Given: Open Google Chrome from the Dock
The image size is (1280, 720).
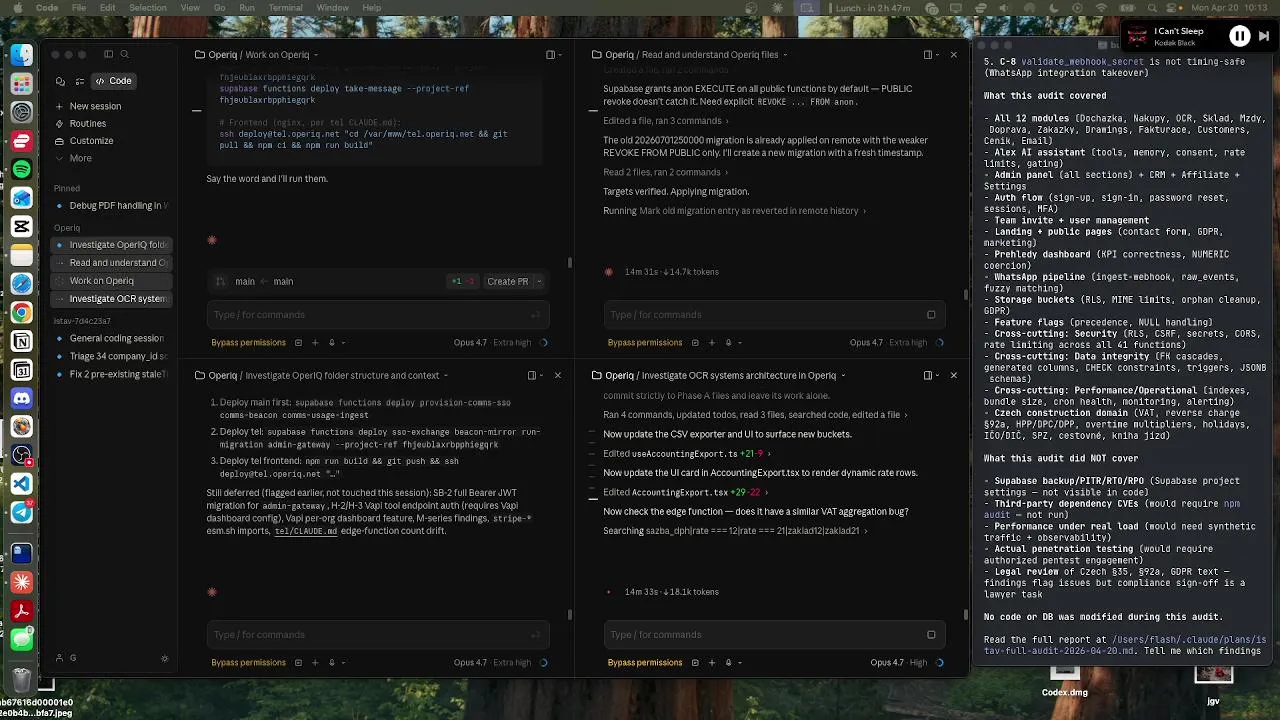Looking at the screenshot, I should pyautogui.click(x=21, y=313).
